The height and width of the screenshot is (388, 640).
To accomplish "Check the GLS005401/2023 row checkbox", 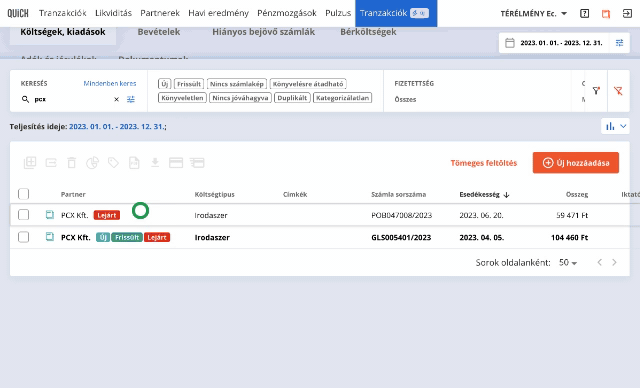I will [24, 237].
